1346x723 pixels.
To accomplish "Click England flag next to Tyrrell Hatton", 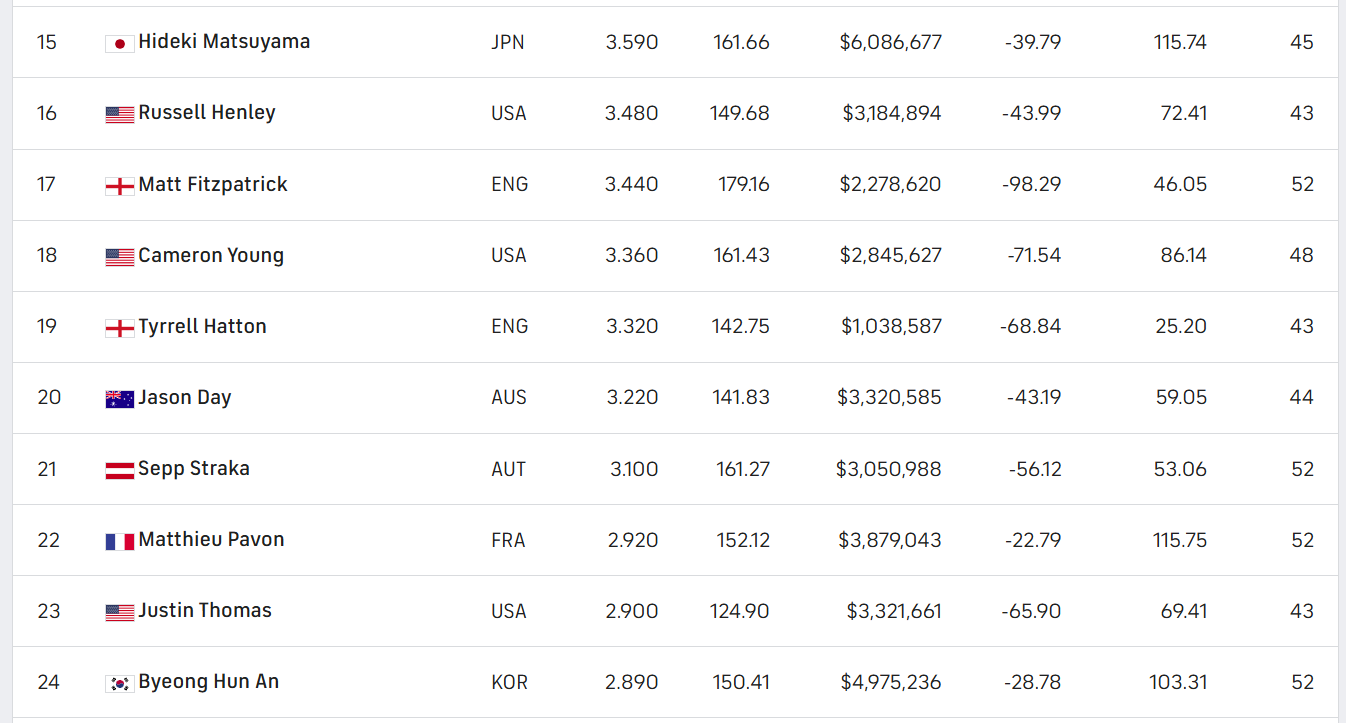I will point(119,327).
